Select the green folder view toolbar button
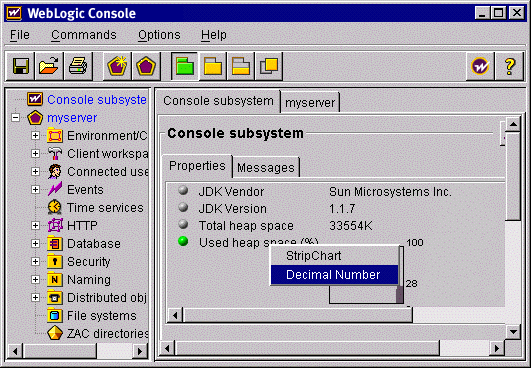 185,66
